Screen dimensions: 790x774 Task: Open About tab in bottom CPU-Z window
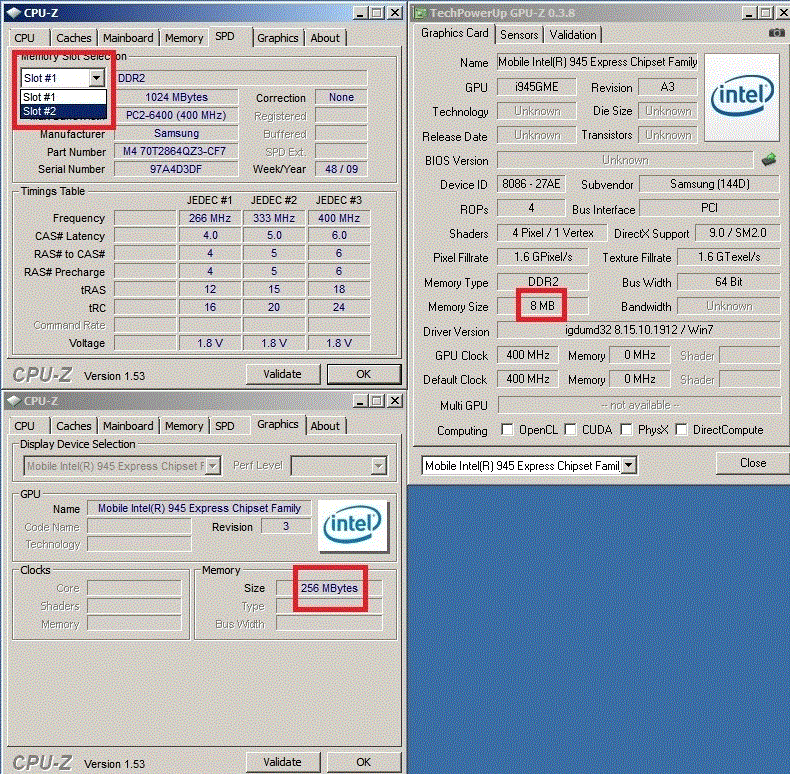(325, 426)
